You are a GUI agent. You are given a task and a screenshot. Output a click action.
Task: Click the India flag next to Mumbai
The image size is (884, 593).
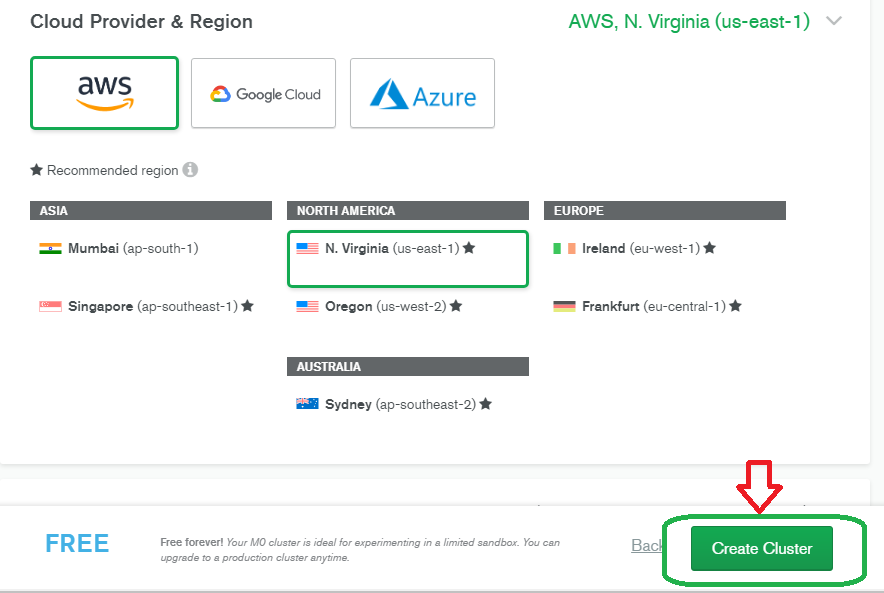click(x=50, y=249)
